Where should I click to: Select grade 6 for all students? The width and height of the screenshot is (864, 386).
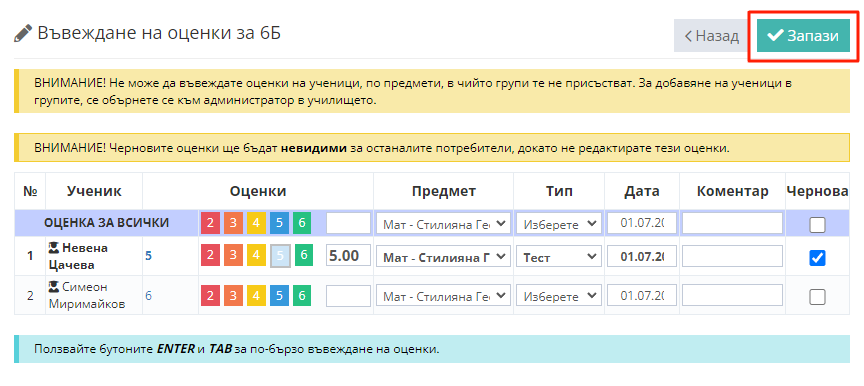click(x=301, y=224)
